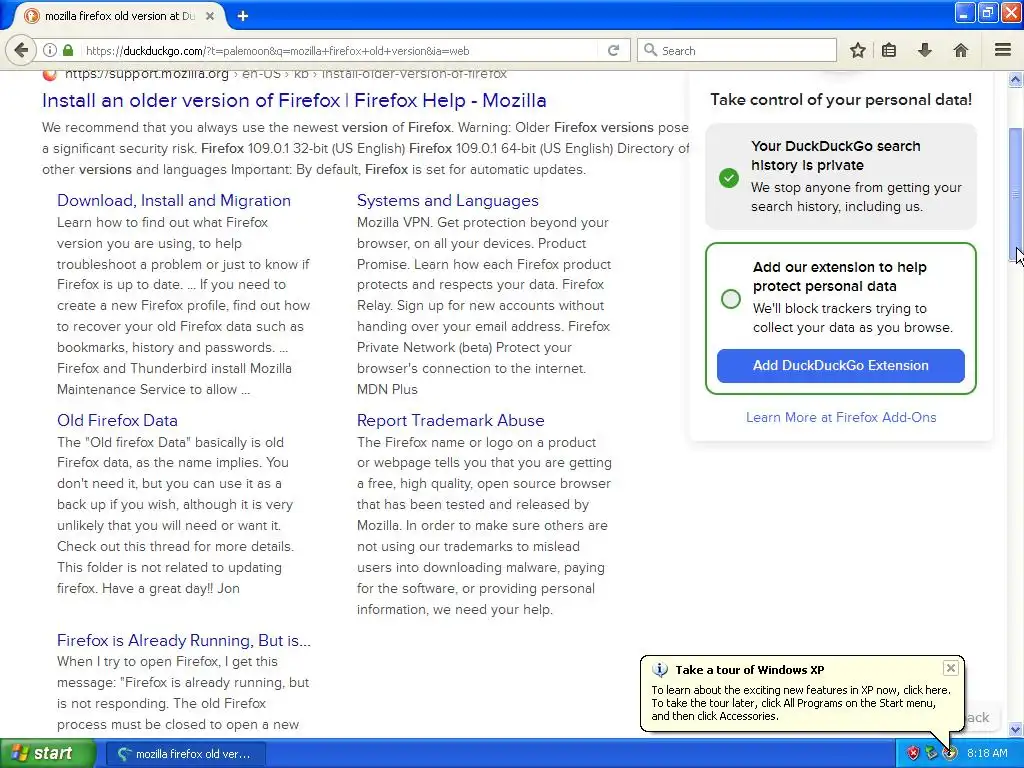
Task: Reload the page with the refresh icon
Action: tap(613, 50)
